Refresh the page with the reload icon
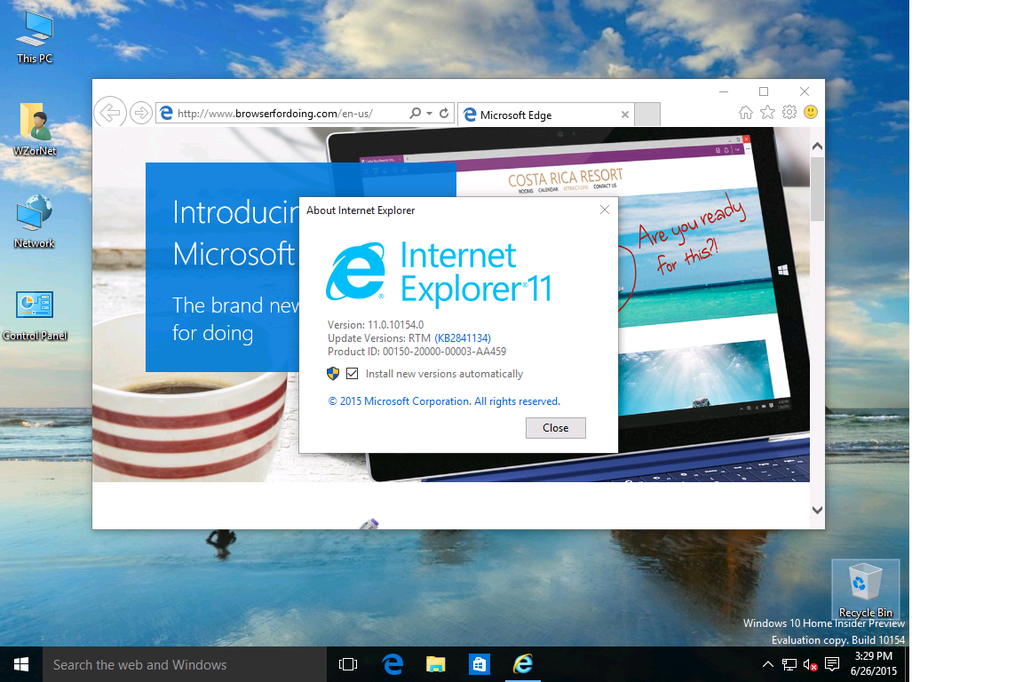The width and height of the screenshot is (1023, 682). click(444, 113)
